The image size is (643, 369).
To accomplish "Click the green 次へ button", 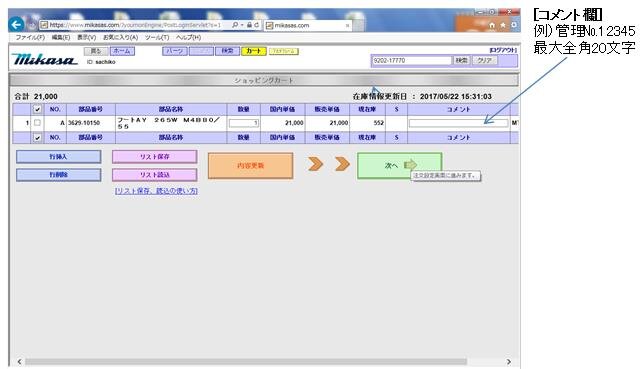I will (399, 166).
